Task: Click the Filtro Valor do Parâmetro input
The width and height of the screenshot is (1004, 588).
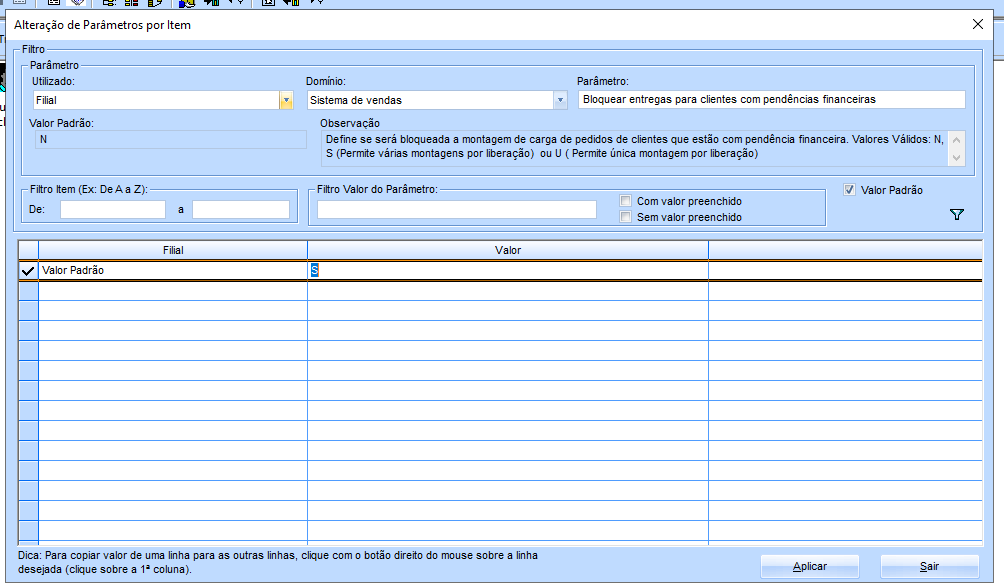Action: (x=457, y=209)
